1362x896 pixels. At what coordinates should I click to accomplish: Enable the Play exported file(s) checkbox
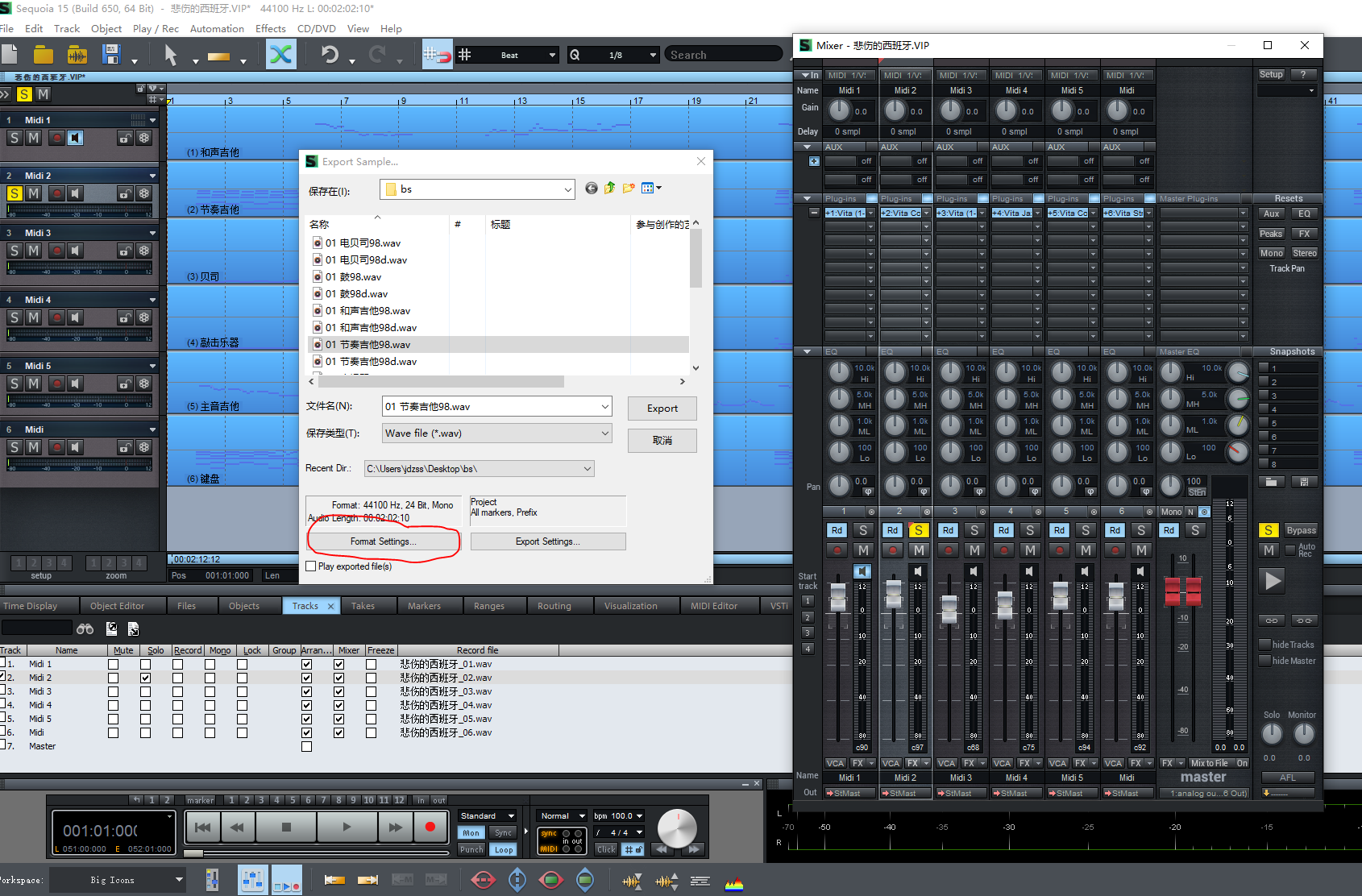pos(311,566)
